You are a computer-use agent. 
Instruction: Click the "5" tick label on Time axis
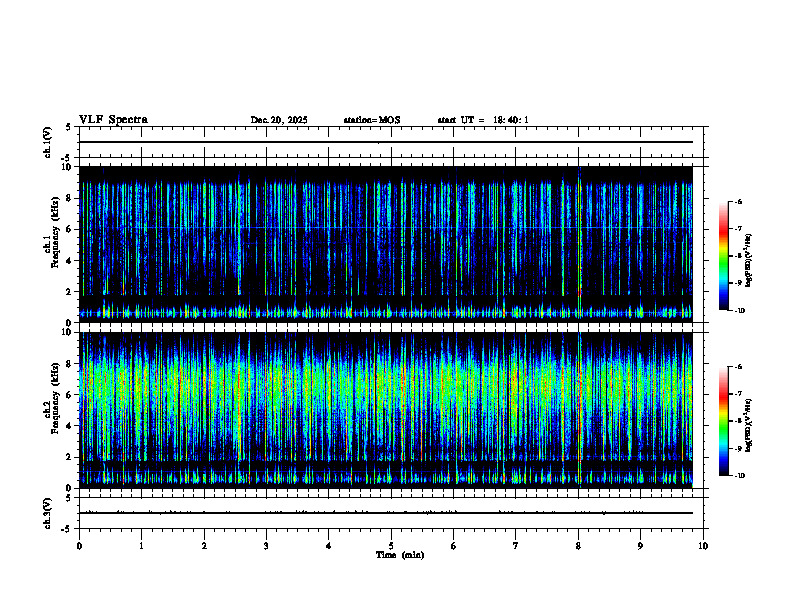coord(391,546)
